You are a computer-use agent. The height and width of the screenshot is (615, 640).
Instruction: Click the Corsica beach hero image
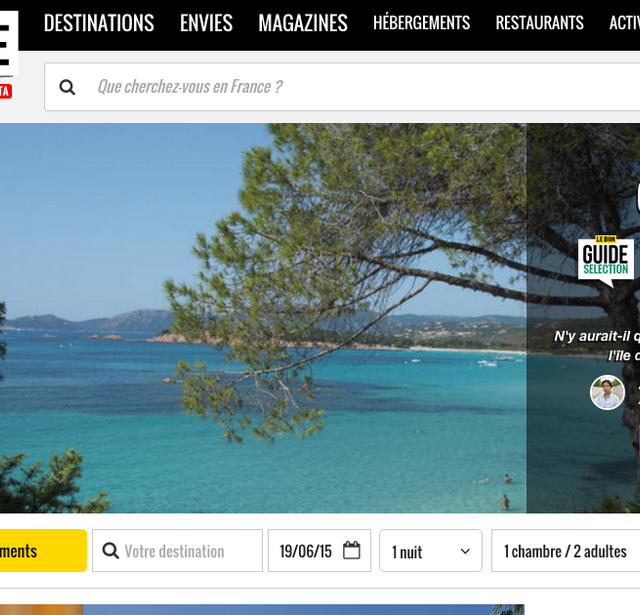click(263, 318)
